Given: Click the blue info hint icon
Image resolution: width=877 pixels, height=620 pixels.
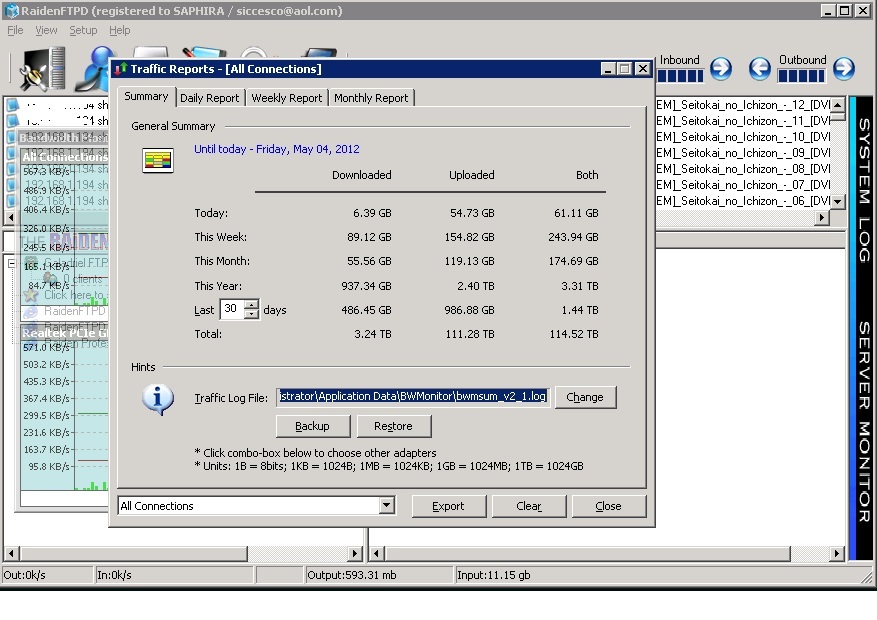Looking at the screenshot, I should point(158,398).
